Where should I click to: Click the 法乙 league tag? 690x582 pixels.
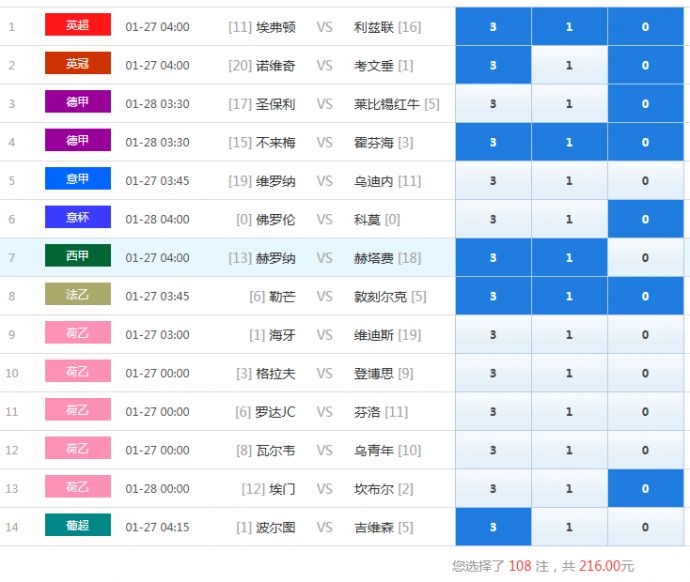(77, 295)
